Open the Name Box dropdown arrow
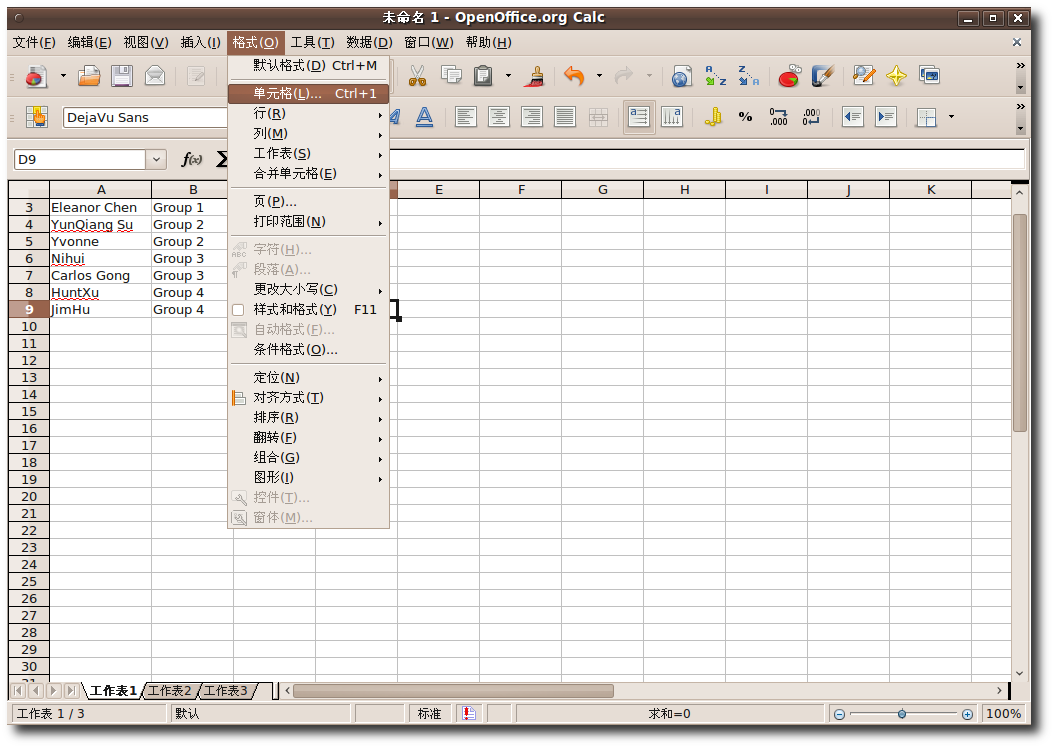Viewport: 1054px width, 748px height. 156,159
